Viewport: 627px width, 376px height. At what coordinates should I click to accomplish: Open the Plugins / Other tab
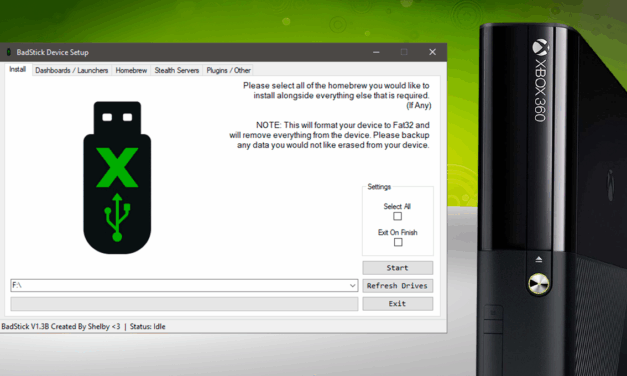click(228, 70)
